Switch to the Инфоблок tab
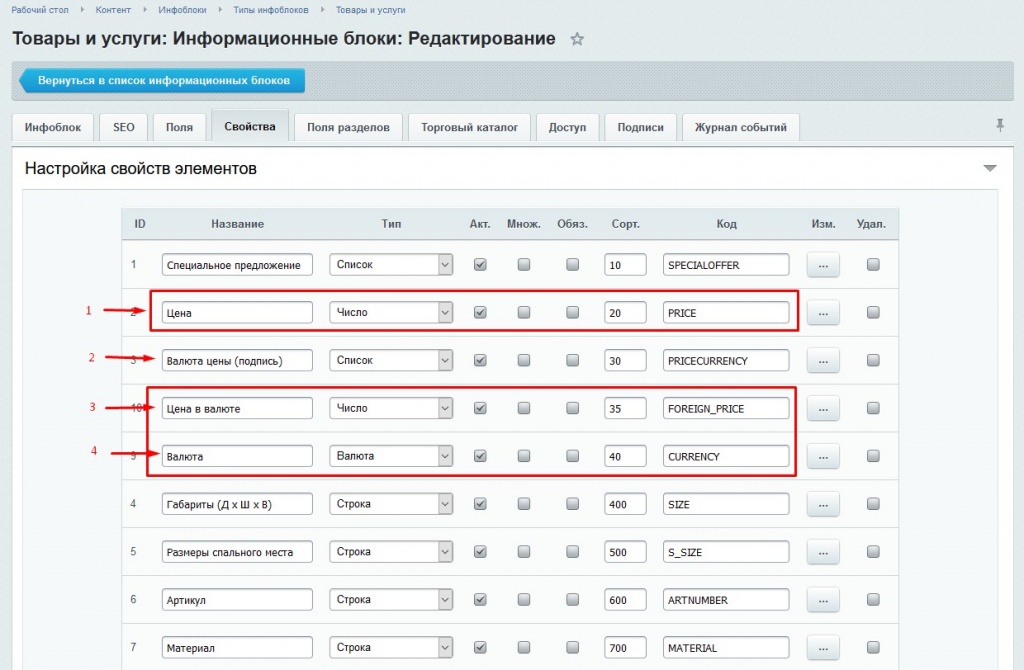This screenshot has height=670, width=1024. (x=53, y=127)
